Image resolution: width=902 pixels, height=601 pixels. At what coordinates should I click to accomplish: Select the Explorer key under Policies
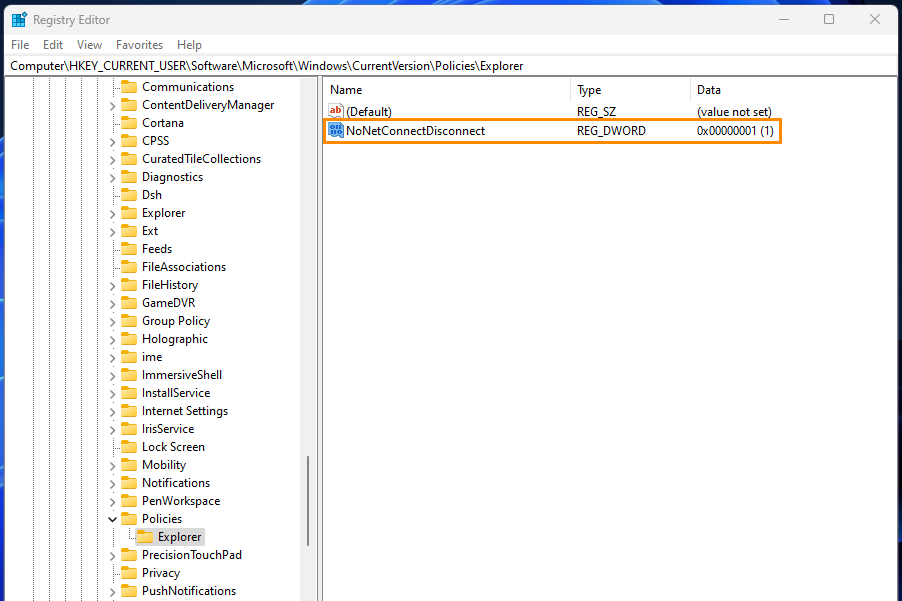coord(179,537)
